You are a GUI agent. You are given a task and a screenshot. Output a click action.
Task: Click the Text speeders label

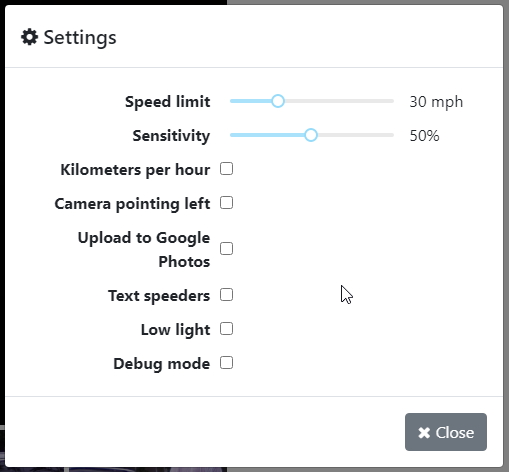159,296
